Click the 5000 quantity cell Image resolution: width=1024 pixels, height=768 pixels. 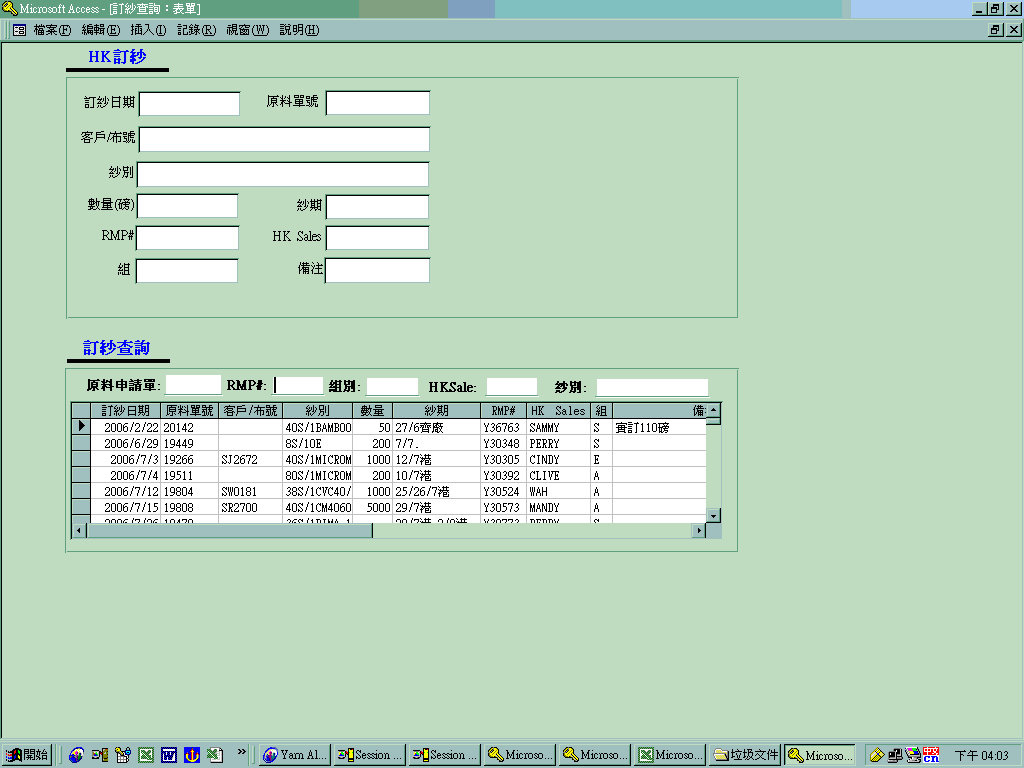372,507
